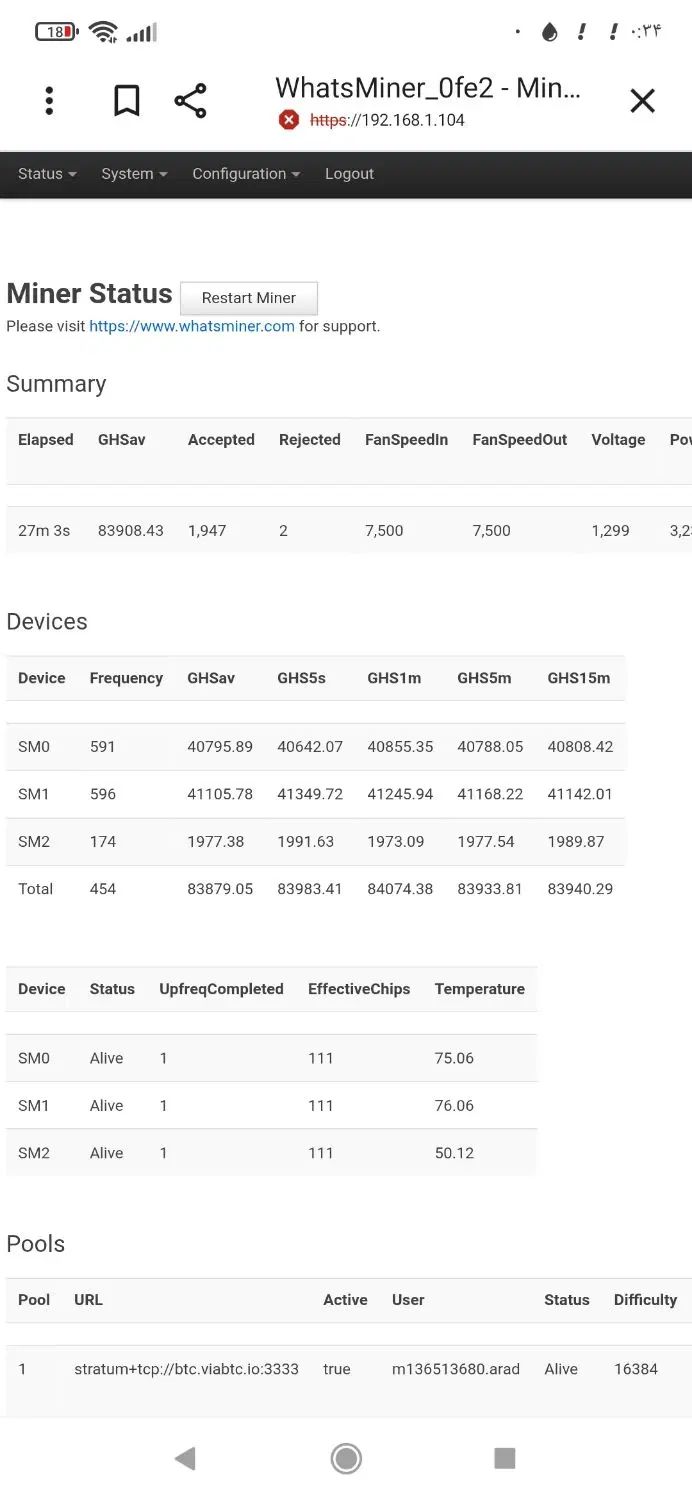Tap the Wi-Fi icon in status bar

pos(103,32)
